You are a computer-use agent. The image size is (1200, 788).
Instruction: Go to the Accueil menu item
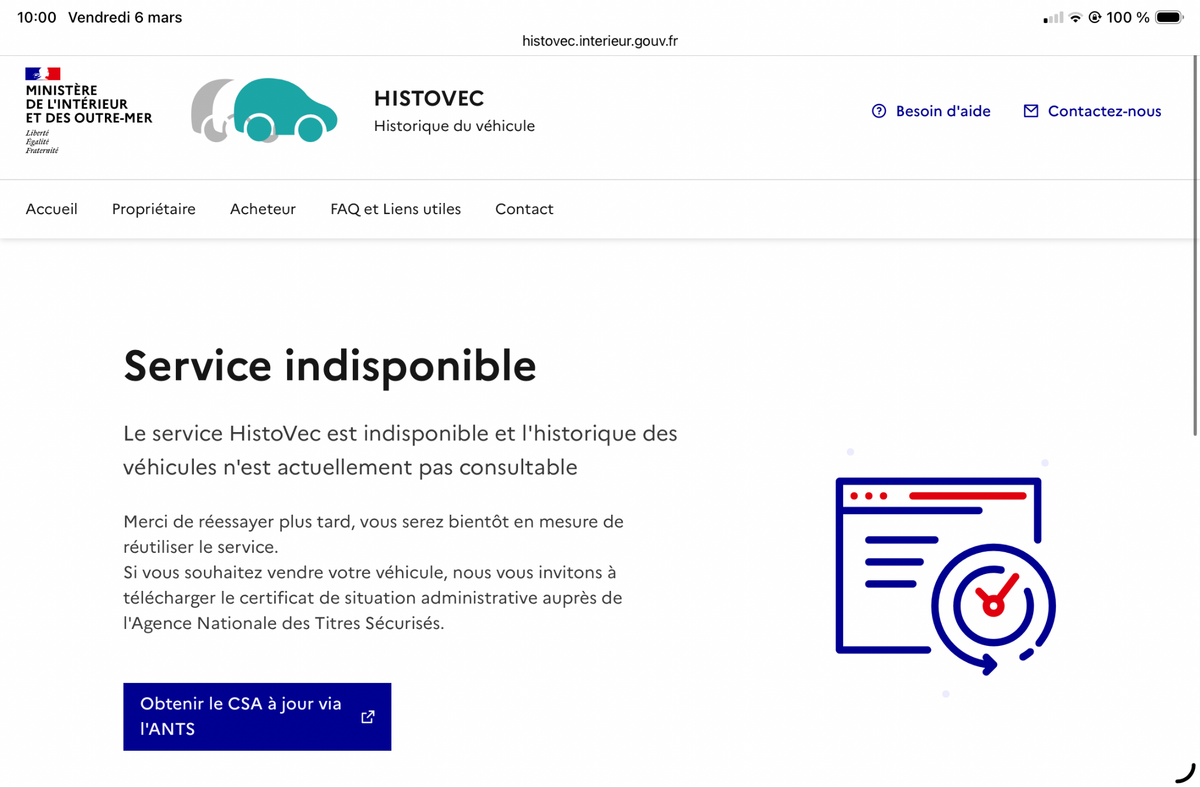pos(52,209)
